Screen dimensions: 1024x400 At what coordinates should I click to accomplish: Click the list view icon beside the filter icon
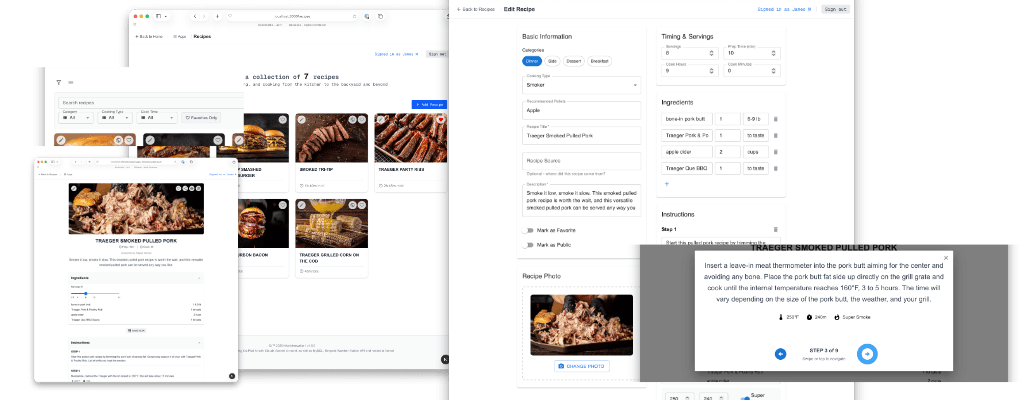(x=71, y=82)
